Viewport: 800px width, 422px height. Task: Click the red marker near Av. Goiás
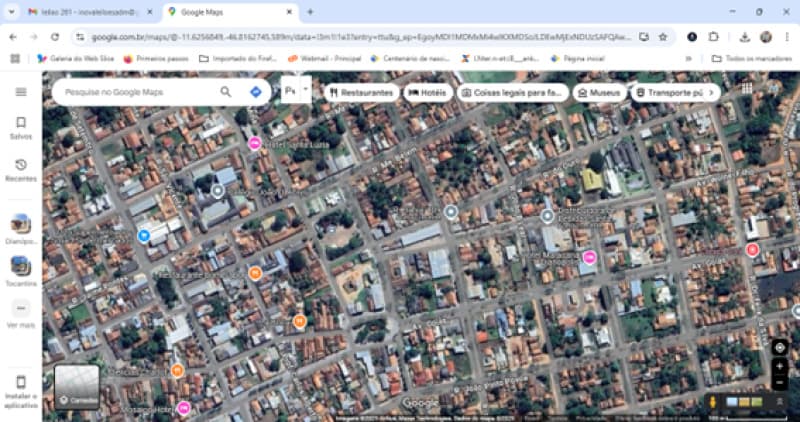(752, 250)
